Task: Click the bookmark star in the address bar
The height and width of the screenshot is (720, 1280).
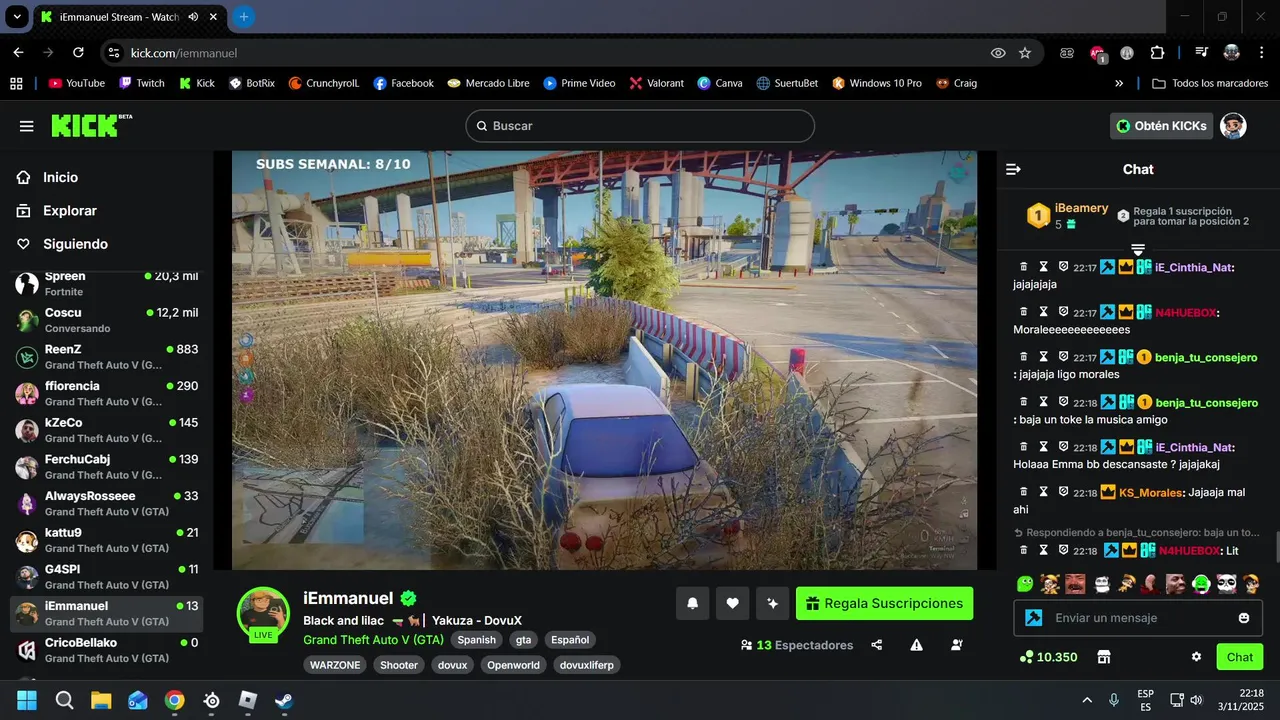Action: pyautogui.click(x=1025, y=53)
